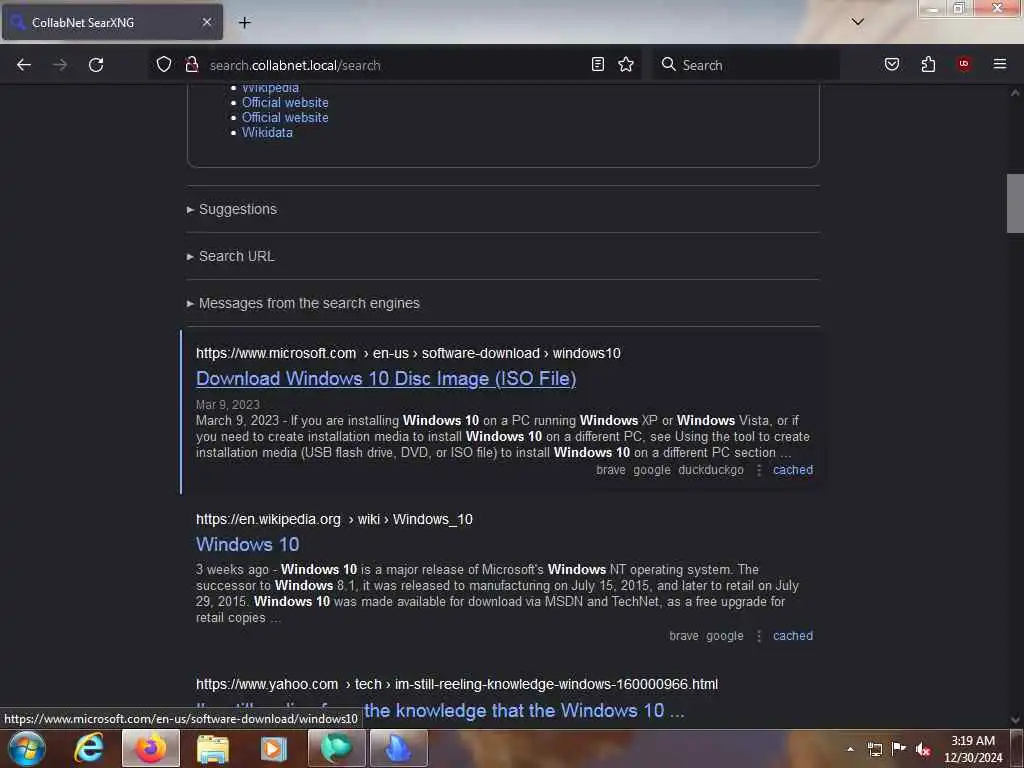The height and width of the screenshot is (768, 1024).
Task: Open cached version of Microsoft result
Action: (x=793, y=470)
